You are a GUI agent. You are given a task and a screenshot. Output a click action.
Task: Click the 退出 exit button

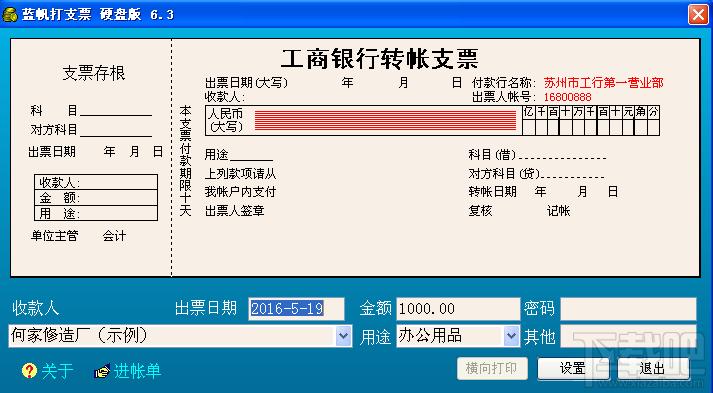pos(653,368)
